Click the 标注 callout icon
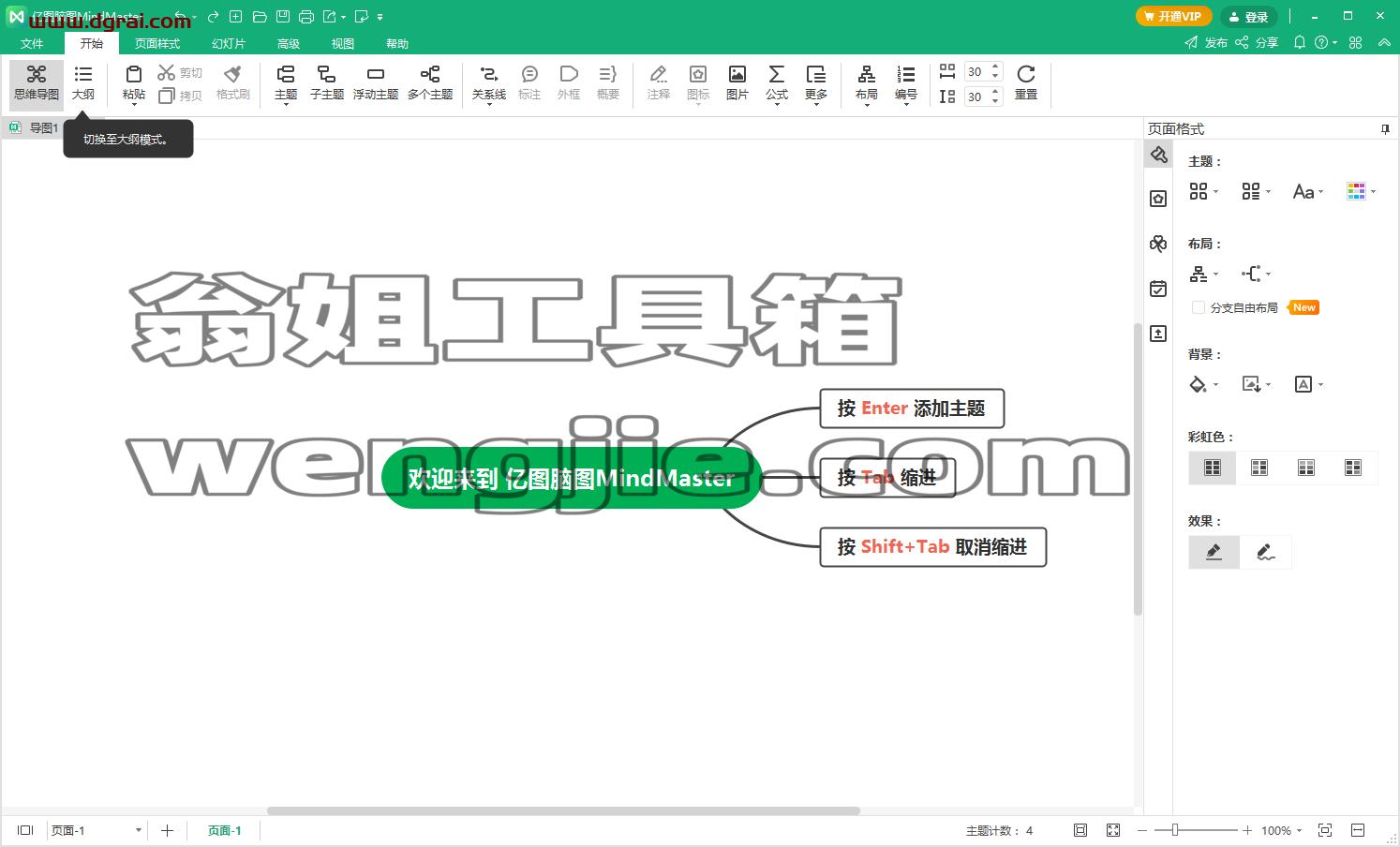The width and height of the screenshot is (1400, 847). pyautogui.click(x=529, y=74)
